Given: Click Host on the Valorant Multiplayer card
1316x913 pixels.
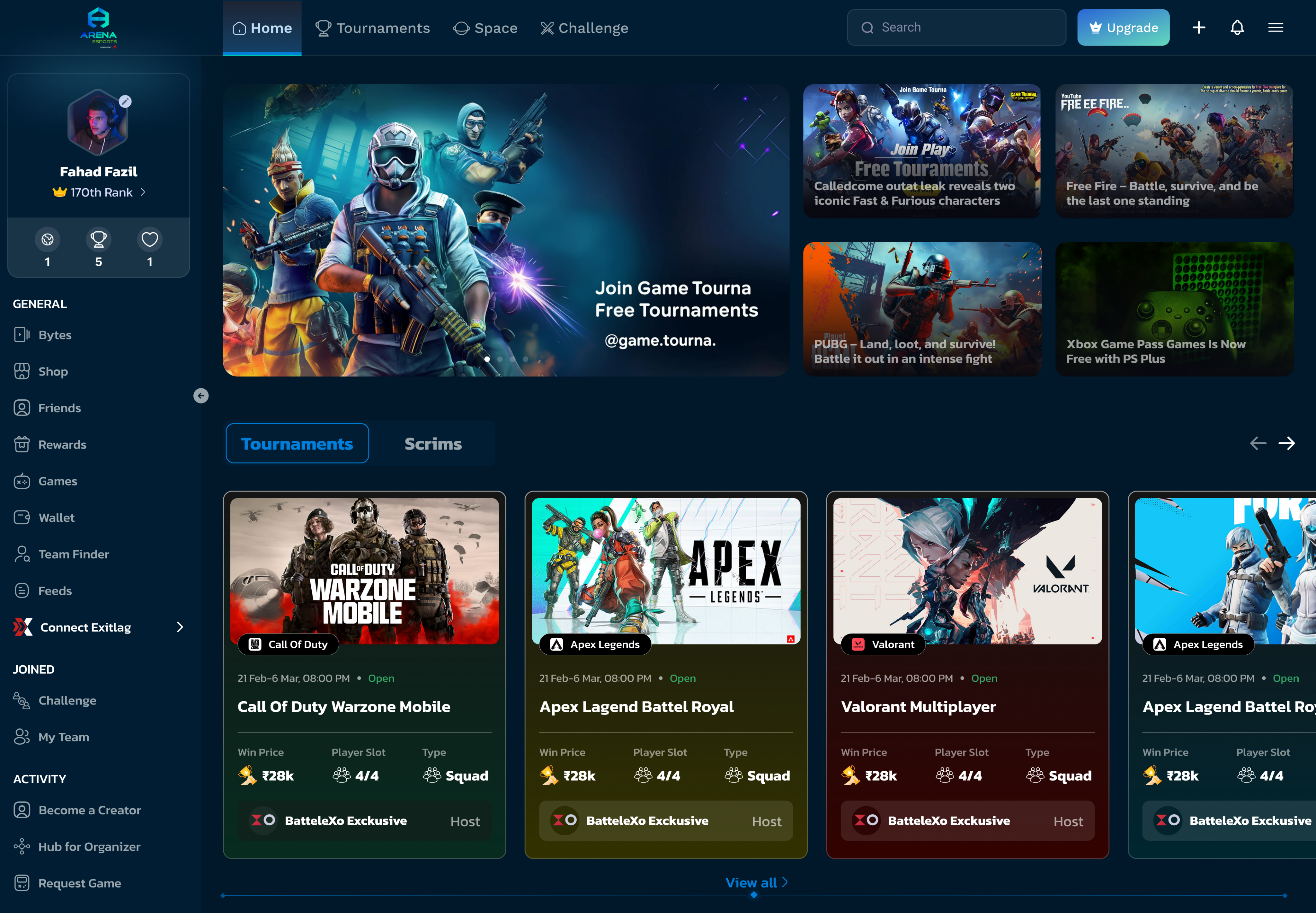Looking at the screenshot, I should (1068, 821).
